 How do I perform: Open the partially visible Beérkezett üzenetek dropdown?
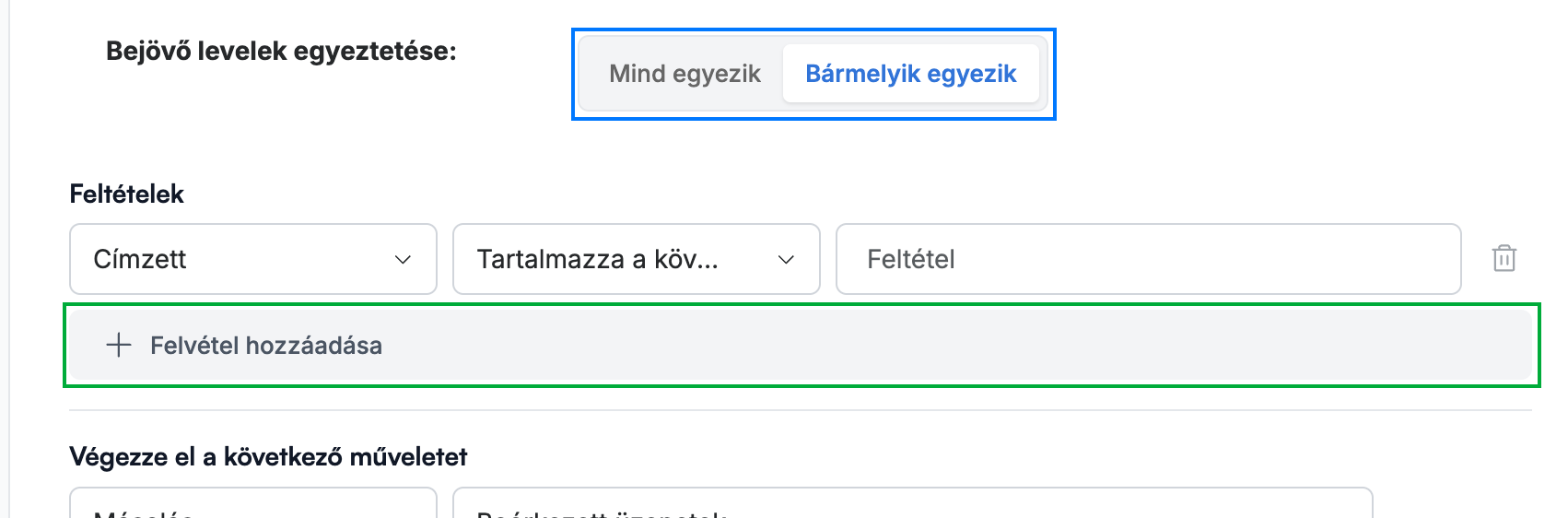click(913, 503)
